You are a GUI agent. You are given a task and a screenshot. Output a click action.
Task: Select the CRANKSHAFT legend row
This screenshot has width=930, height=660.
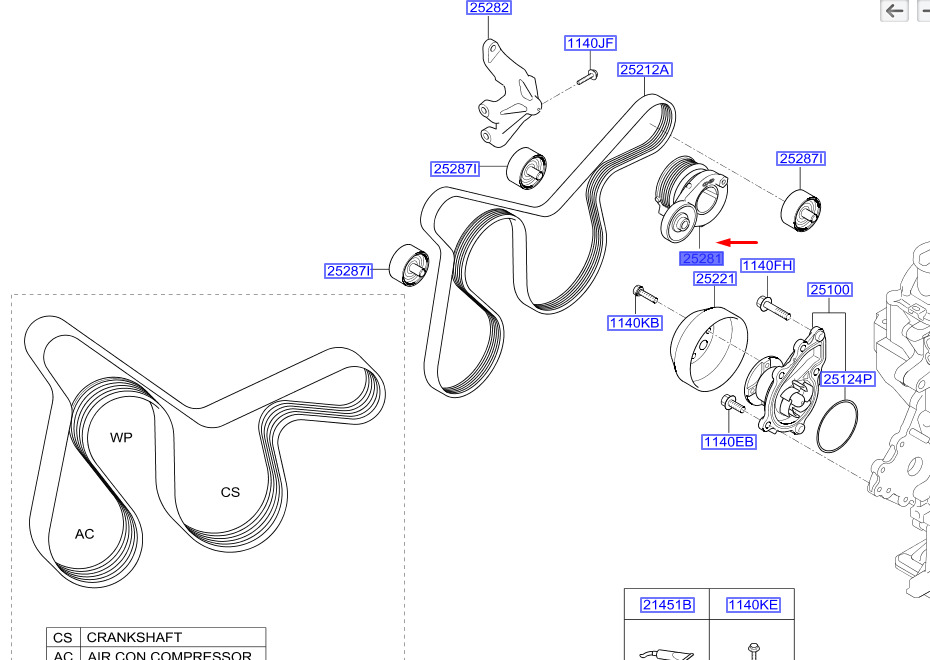(156, 637)
